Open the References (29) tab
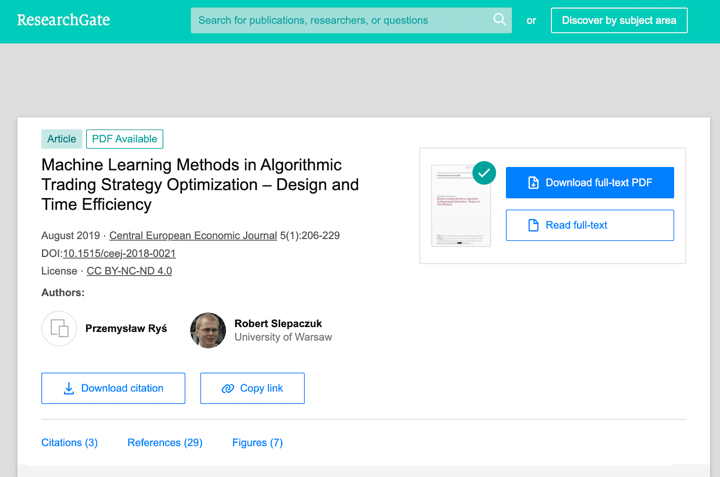 pos(165,443)
